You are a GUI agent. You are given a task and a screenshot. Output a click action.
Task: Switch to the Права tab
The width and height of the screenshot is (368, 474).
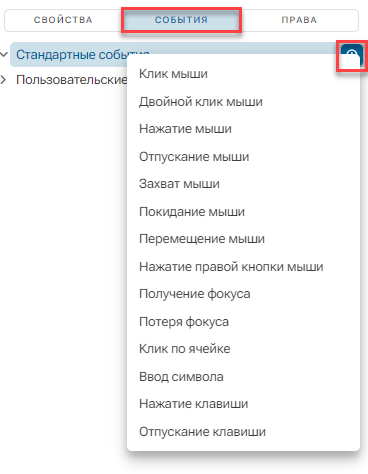point(299,20)
